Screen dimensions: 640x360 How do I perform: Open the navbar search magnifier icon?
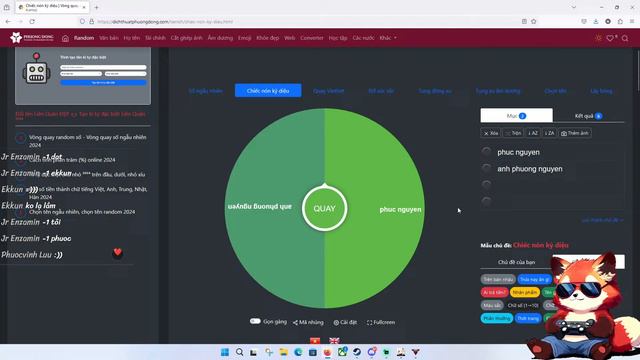[625, 38]
